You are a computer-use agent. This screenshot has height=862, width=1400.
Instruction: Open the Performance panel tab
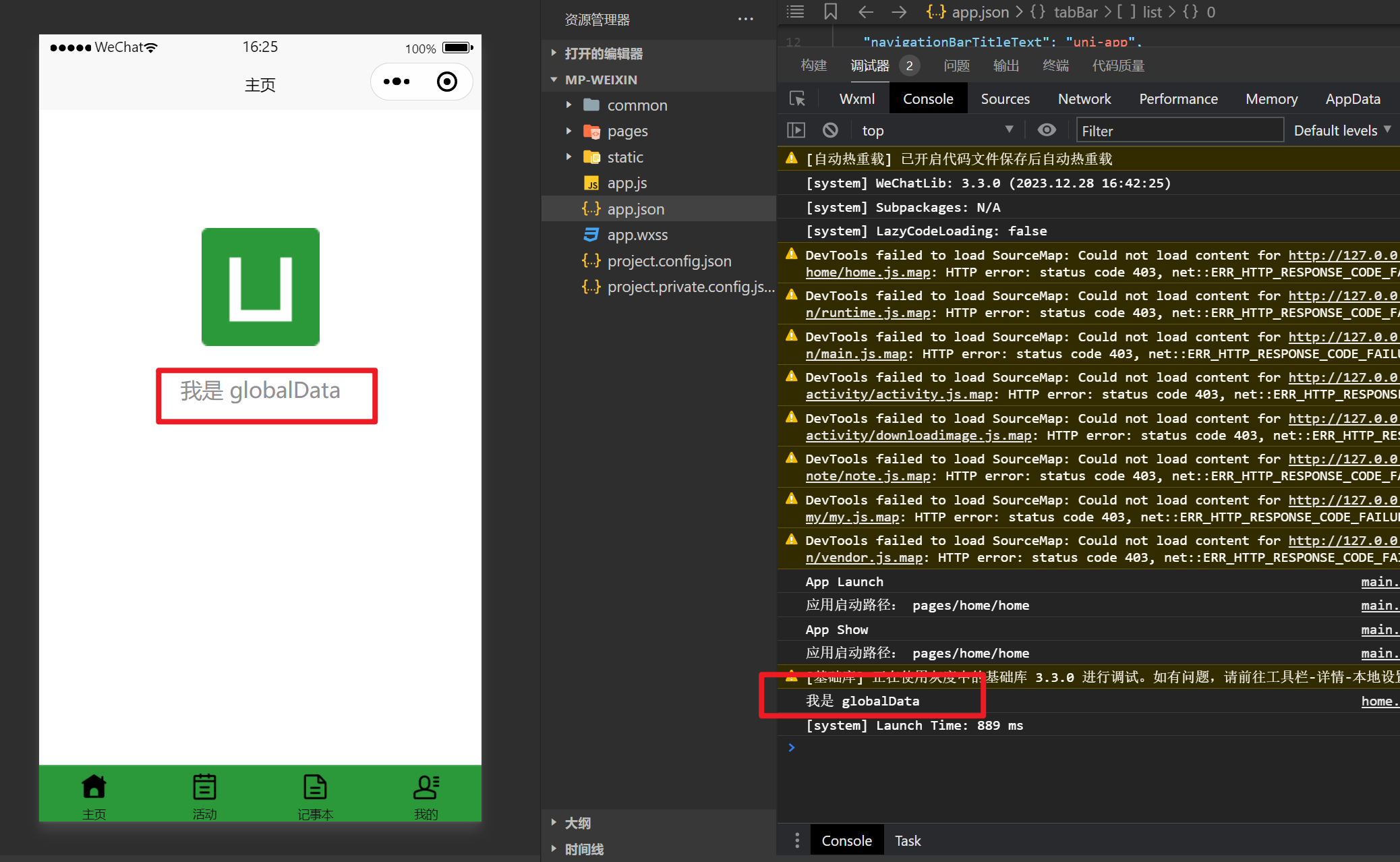click(x=1178, y=98)
